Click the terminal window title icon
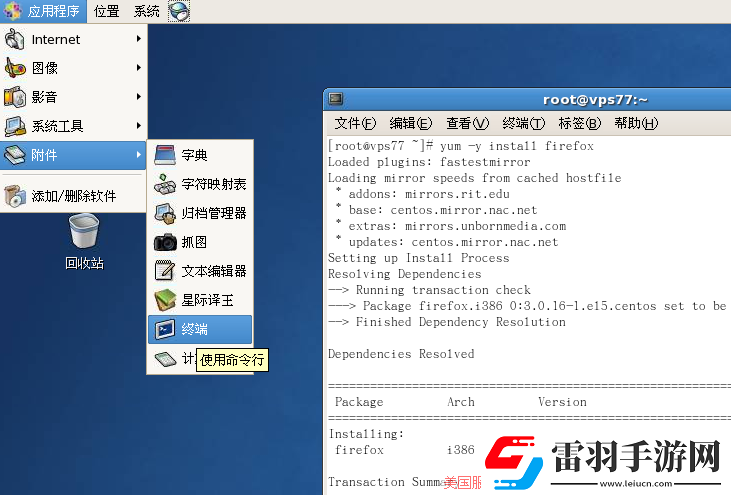 click(336, 99)
